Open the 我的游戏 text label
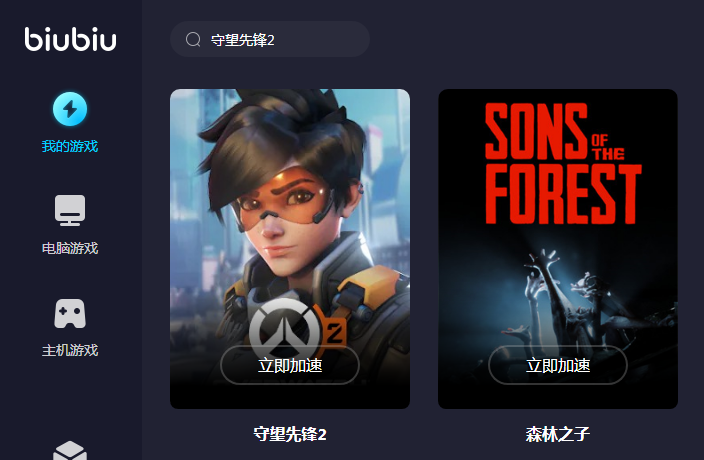 coord(70,146)
